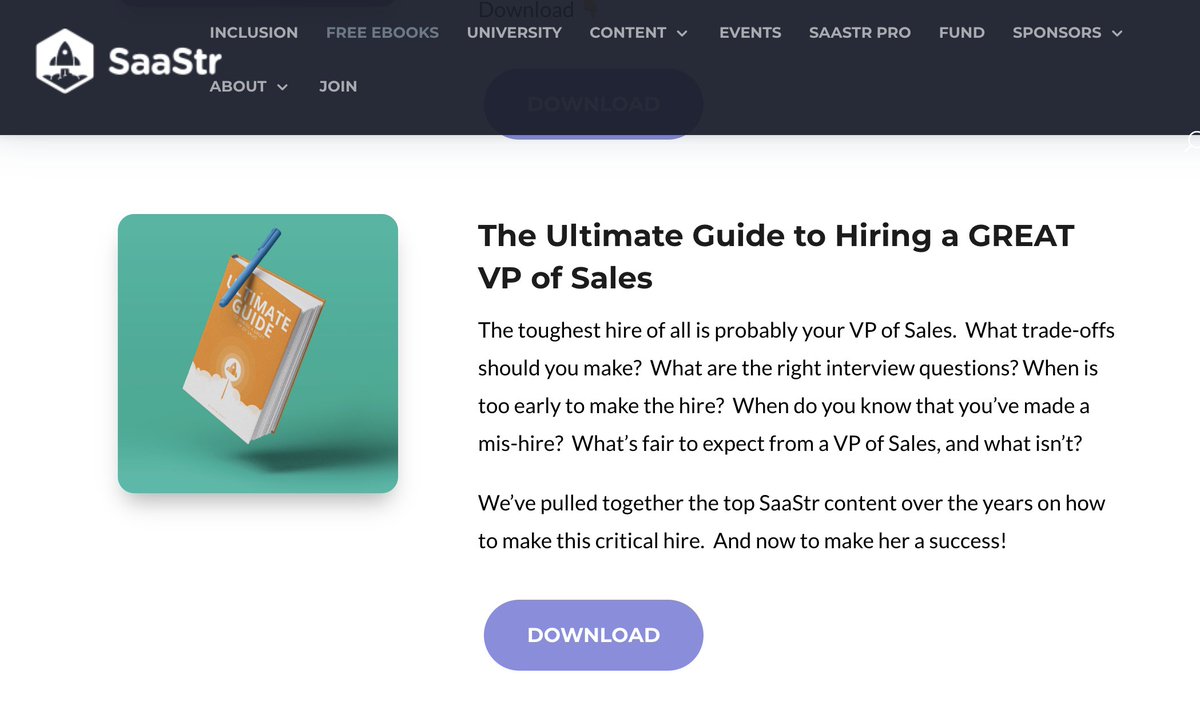Viewport: 1200px width, 705px height.
Task: Click the search icon at right edge
Action: point(1193,141)
